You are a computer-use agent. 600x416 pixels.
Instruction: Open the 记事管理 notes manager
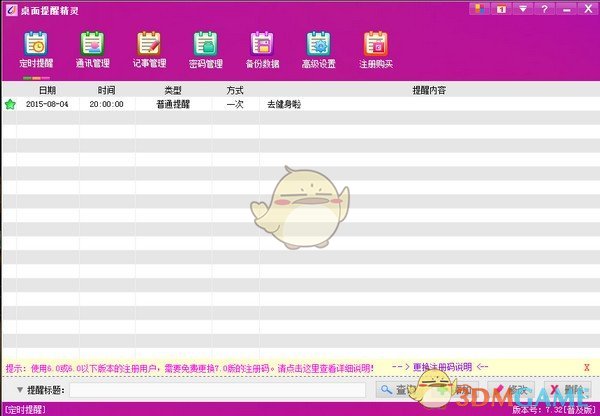click(149, 48)
